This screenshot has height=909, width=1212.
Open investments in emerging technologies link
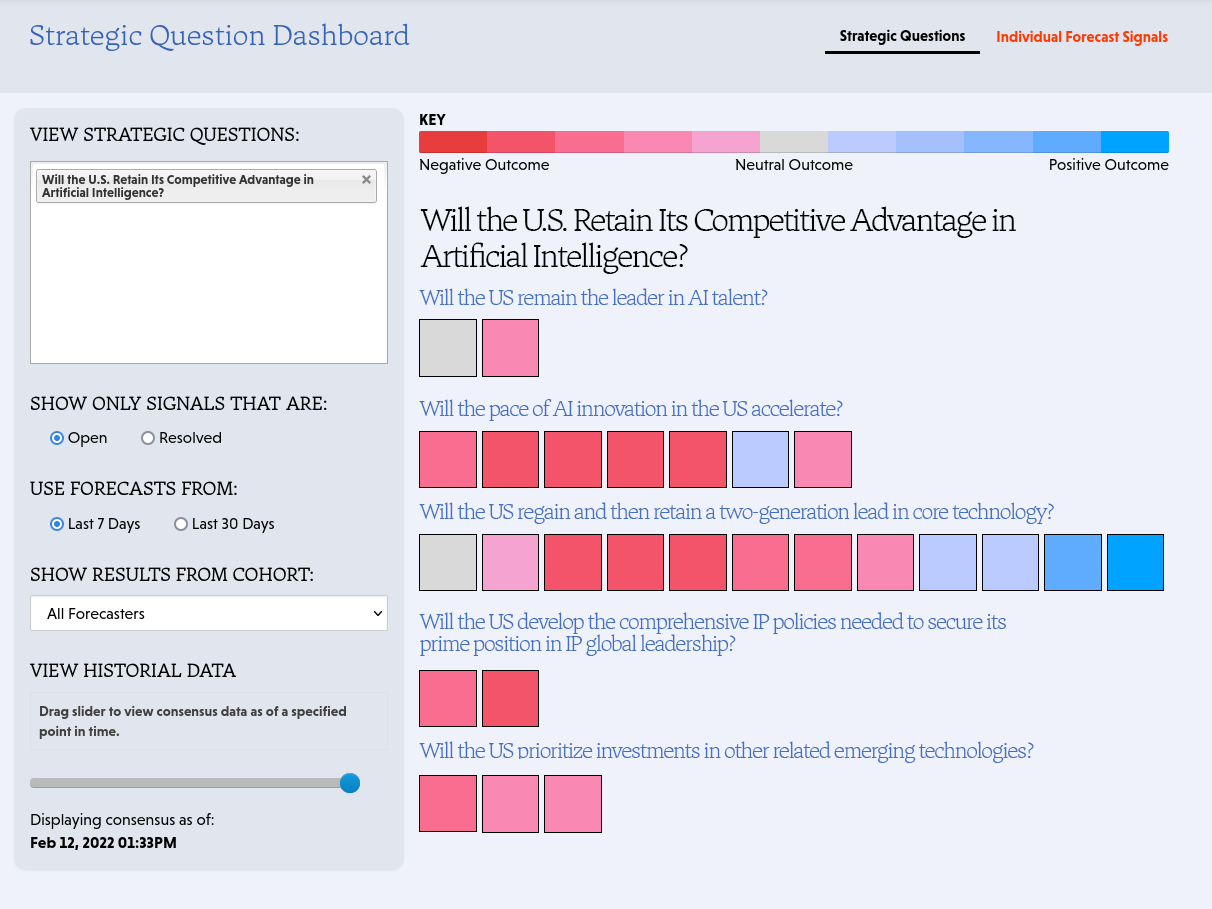click(x=727, y=751)
